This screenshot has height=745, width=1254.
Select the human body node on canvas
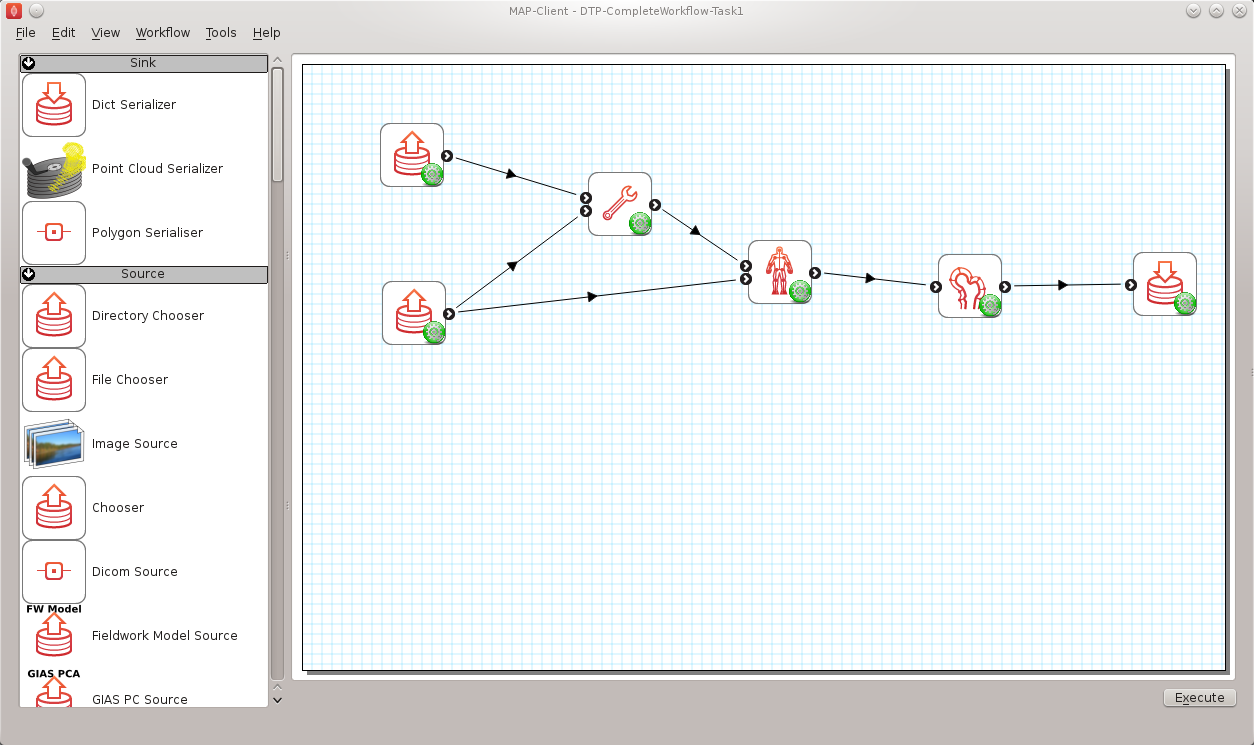780,272
